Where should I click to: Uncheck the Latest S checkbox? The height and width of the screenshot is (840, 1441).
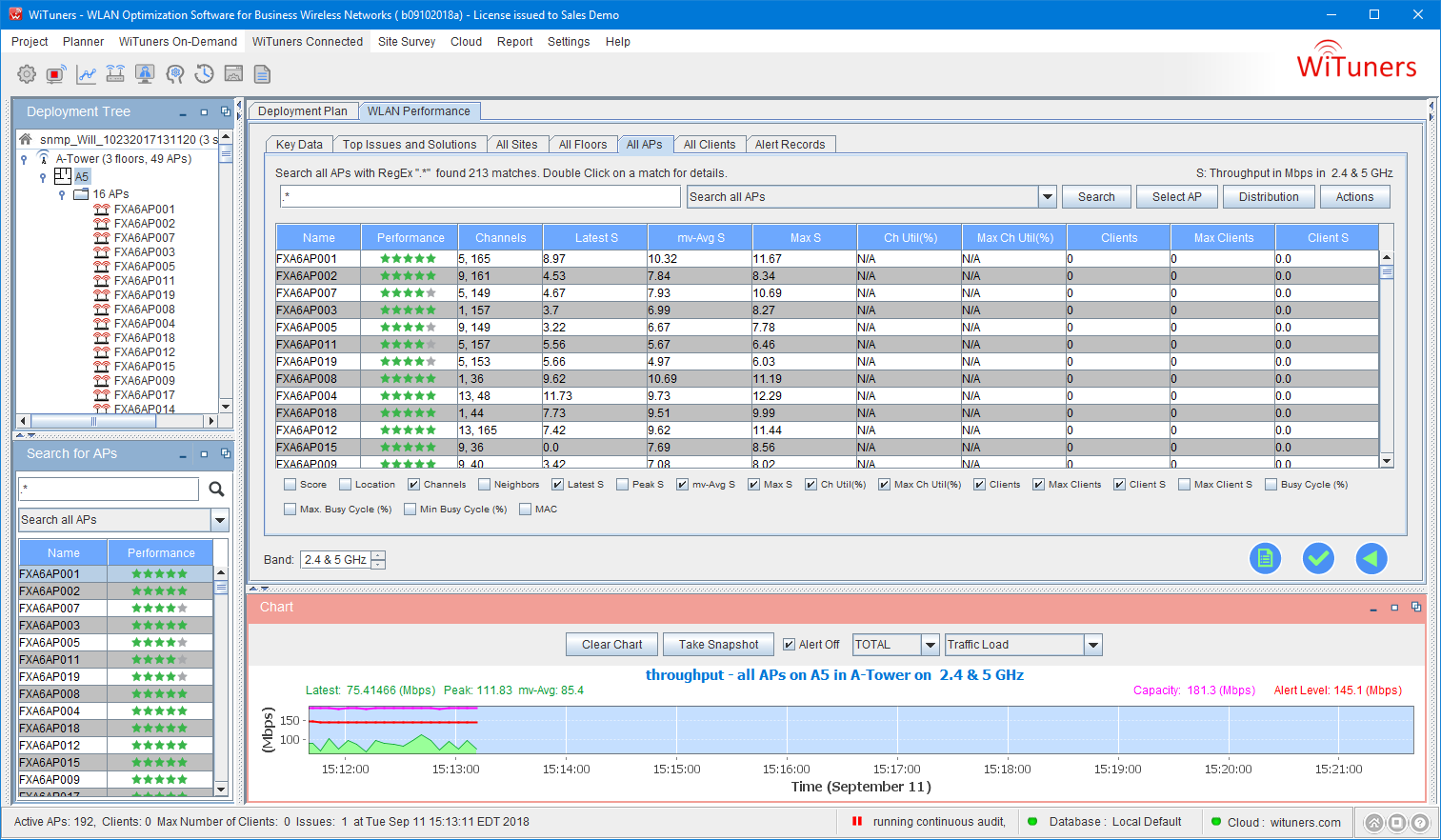click(558, 485)
